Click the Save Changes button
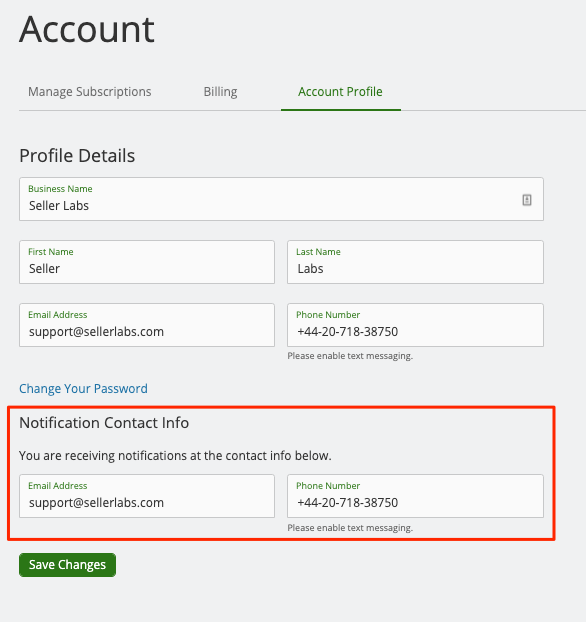586x622 pixels. (x=67, y=565)
